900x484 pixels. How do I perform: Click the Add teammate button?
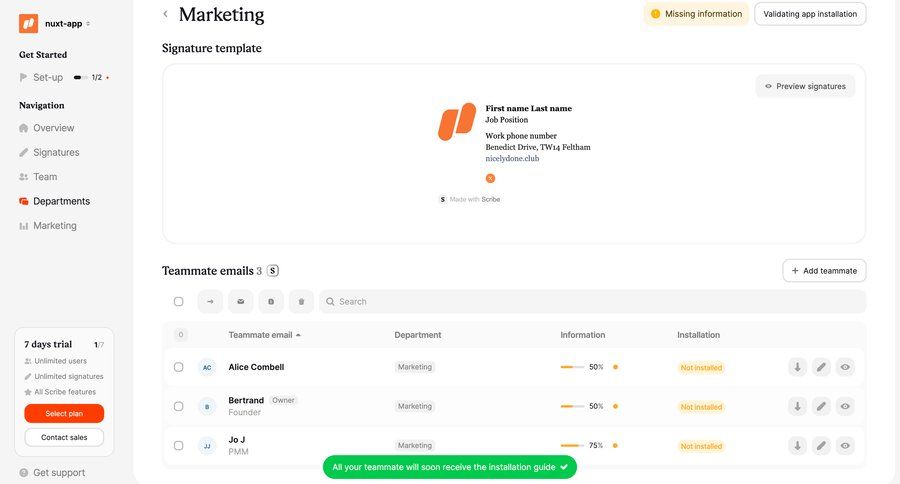[824, 270]
